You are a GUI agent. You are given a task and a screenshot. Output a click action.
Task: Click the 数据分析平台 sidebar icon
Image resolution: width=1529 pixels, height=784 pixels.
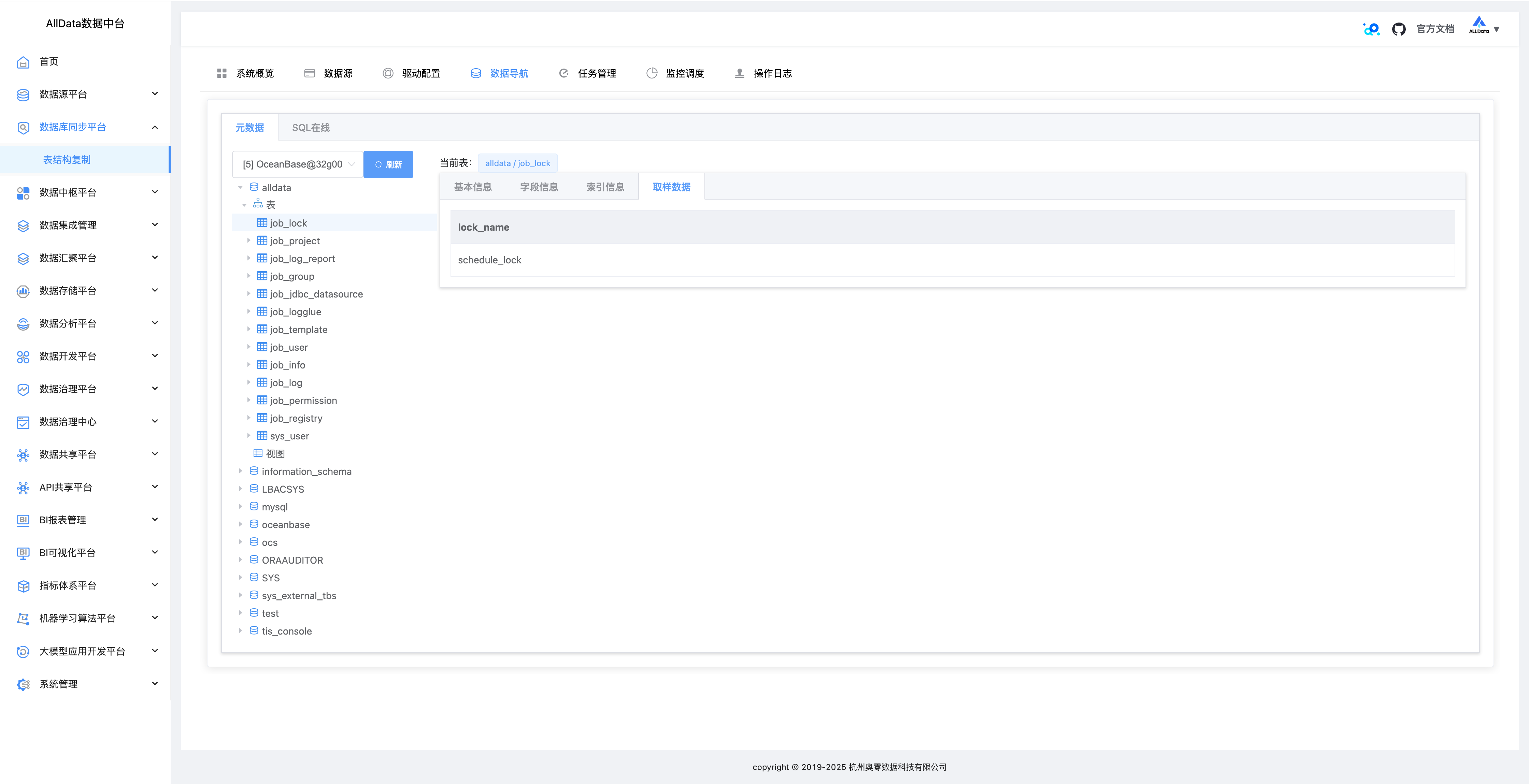[23, 324]
